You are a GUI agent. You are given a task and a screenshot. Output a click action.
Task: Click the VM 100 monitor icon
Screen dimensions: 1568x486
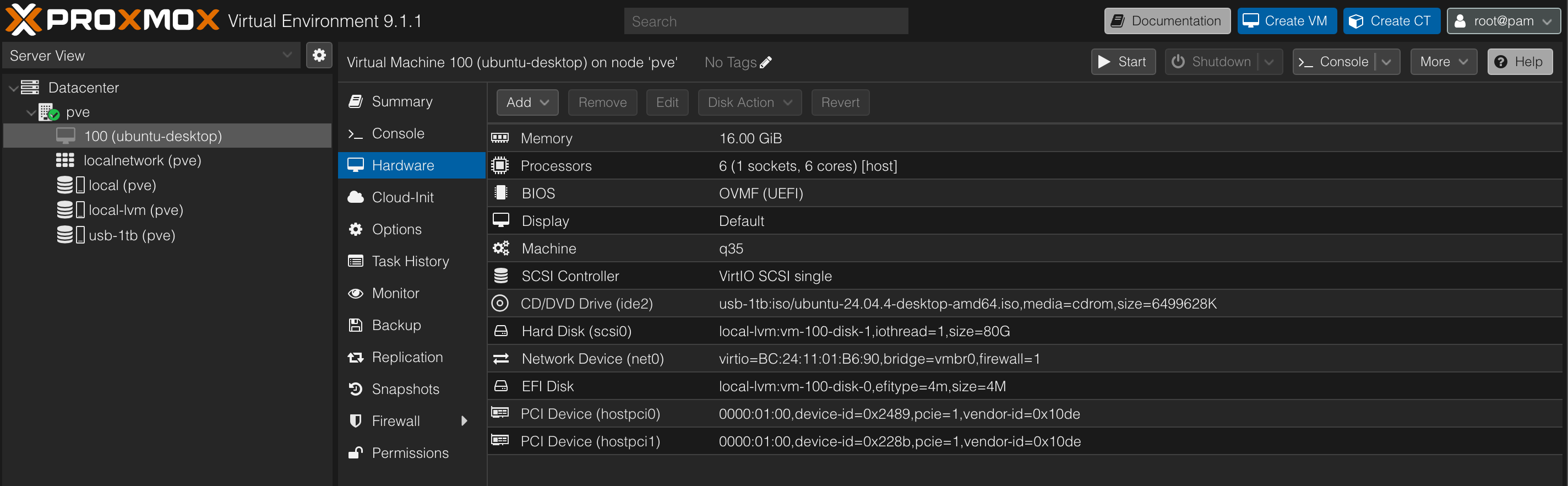click(x=66, y=136)
